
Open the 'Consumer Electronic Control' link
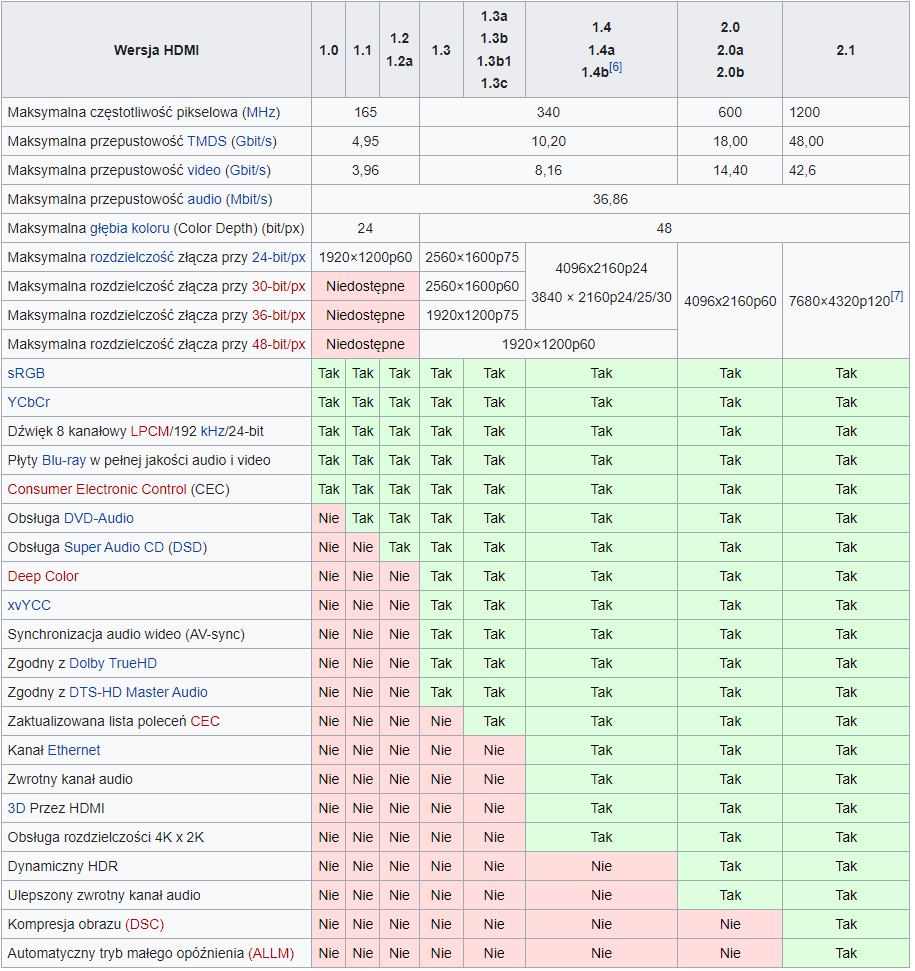pos(97,490)
